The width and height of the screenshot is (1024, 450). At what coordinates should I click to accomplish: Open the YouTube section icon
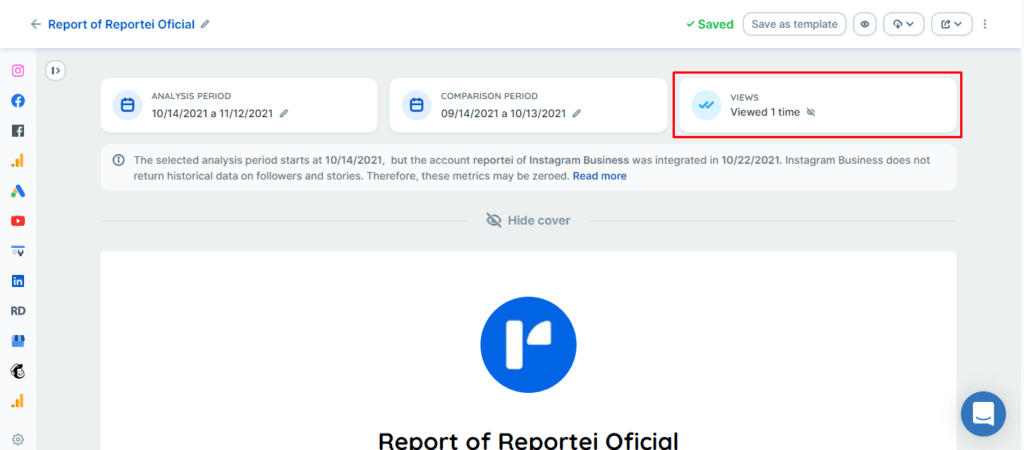click(18, 221)
